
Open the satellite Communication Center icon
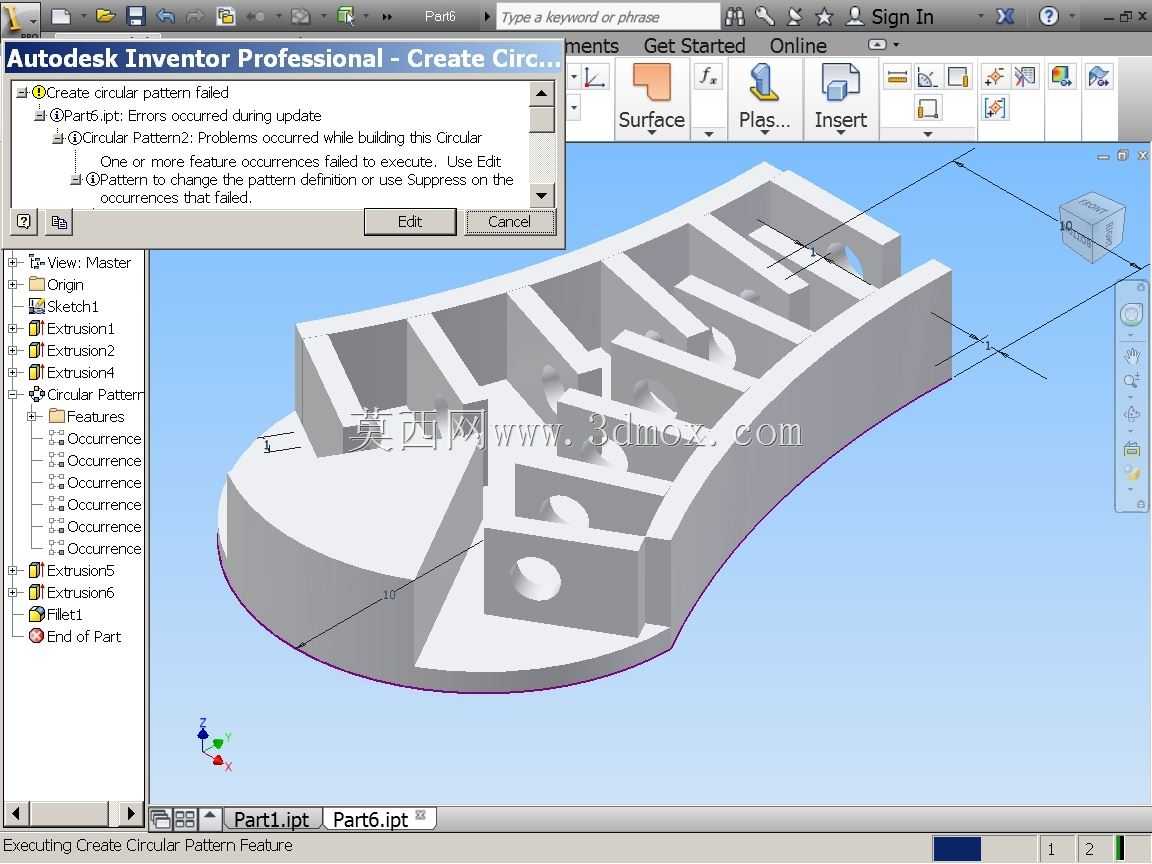(x=795, y=16)
